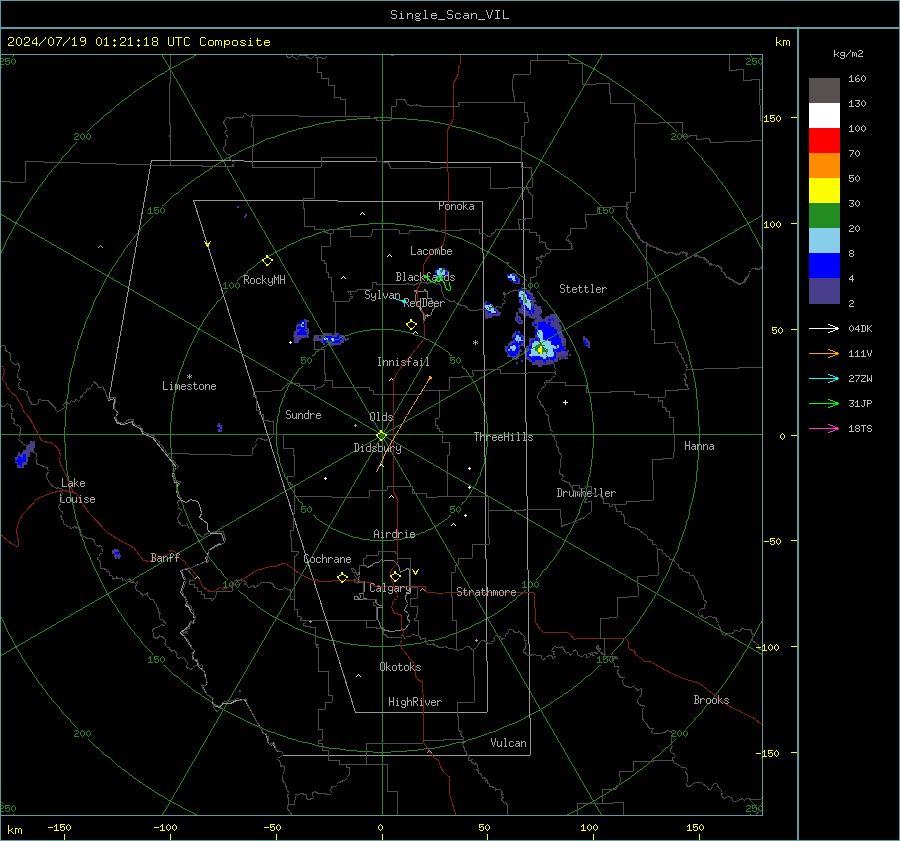Select the orange 50-70 legend swatch
900x841 pixels.
(x=824, y=165)
